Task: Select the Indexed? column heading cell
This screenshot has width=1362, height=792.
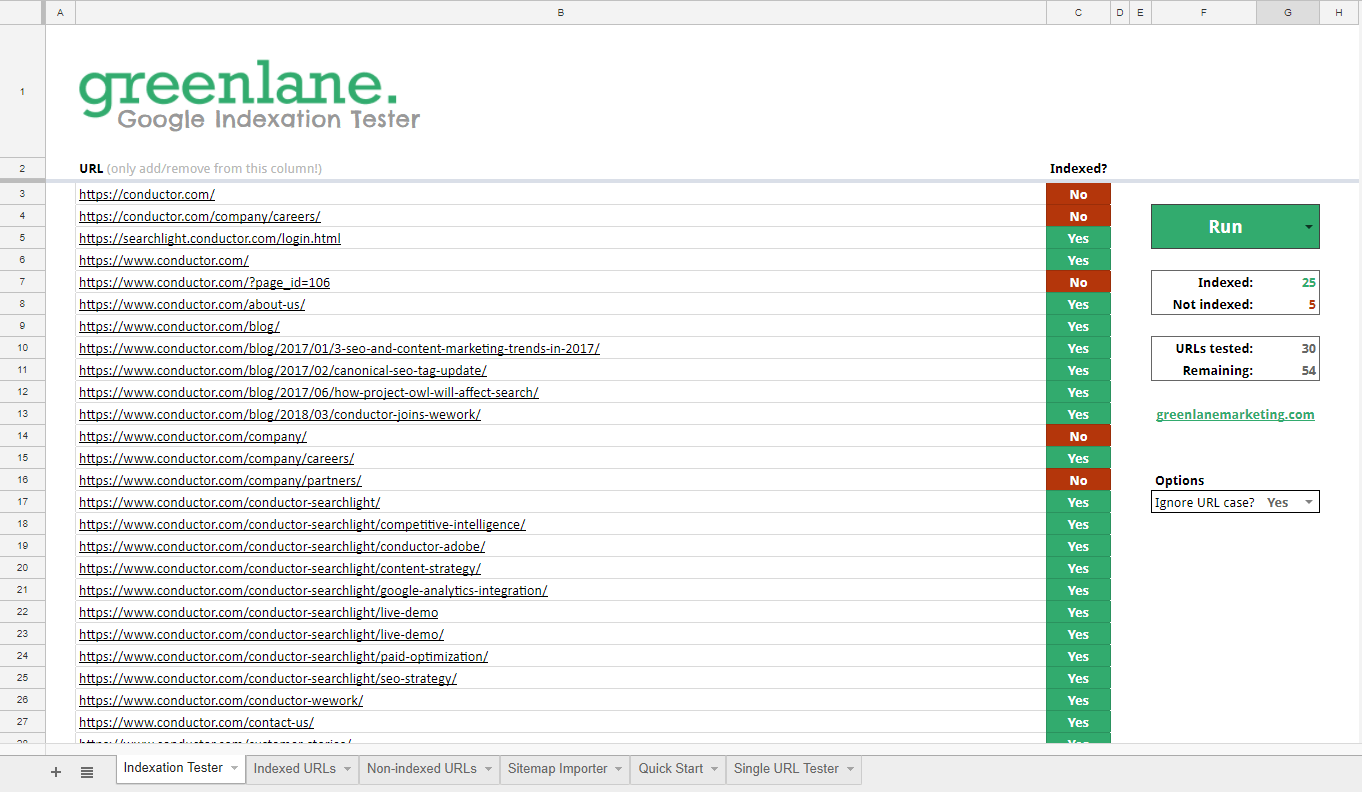Action: coord(1078,168)
